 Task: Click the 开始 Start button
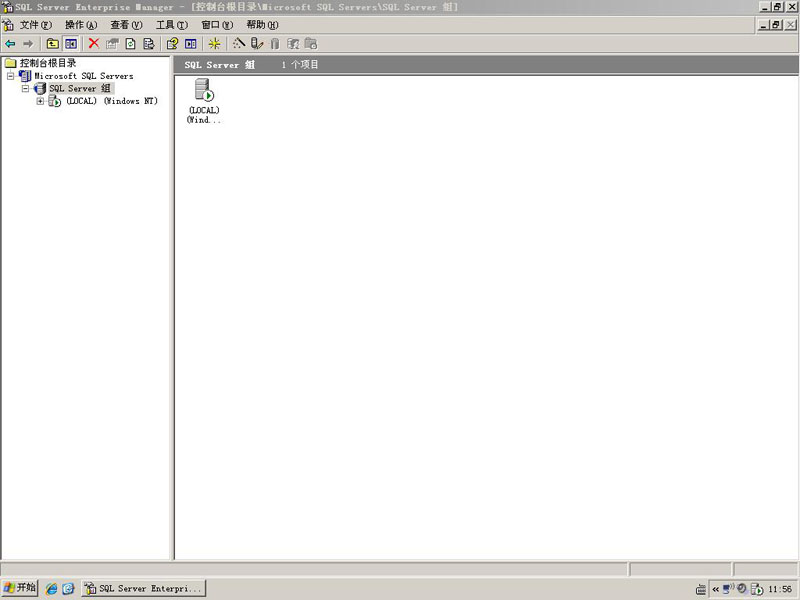tap(20, 588)
